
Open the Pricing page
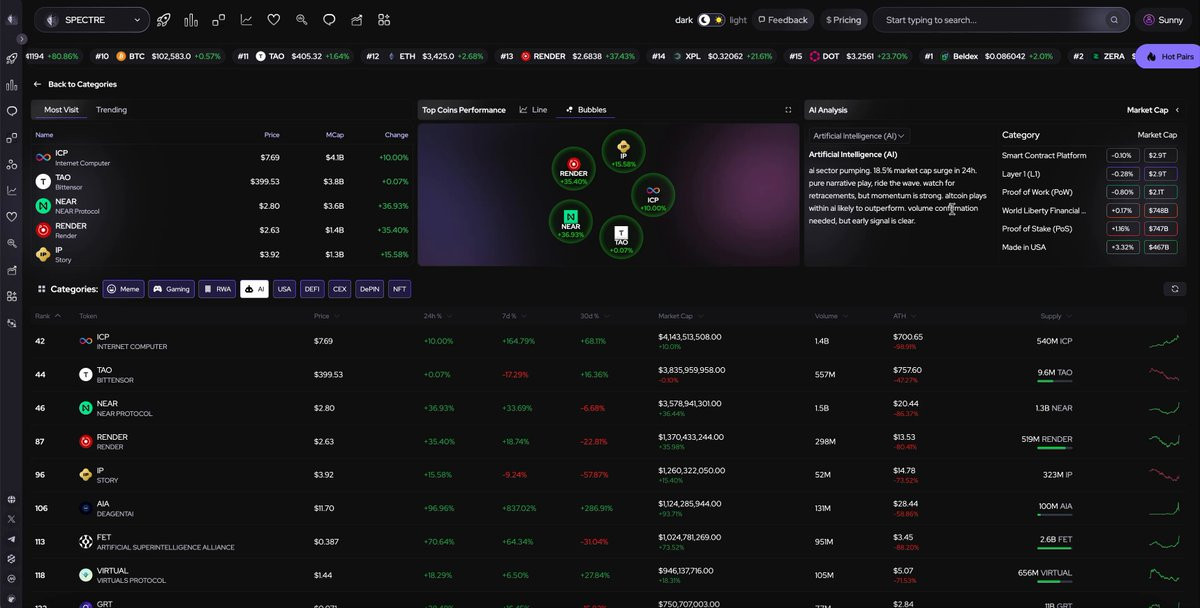tap(843, 20)
